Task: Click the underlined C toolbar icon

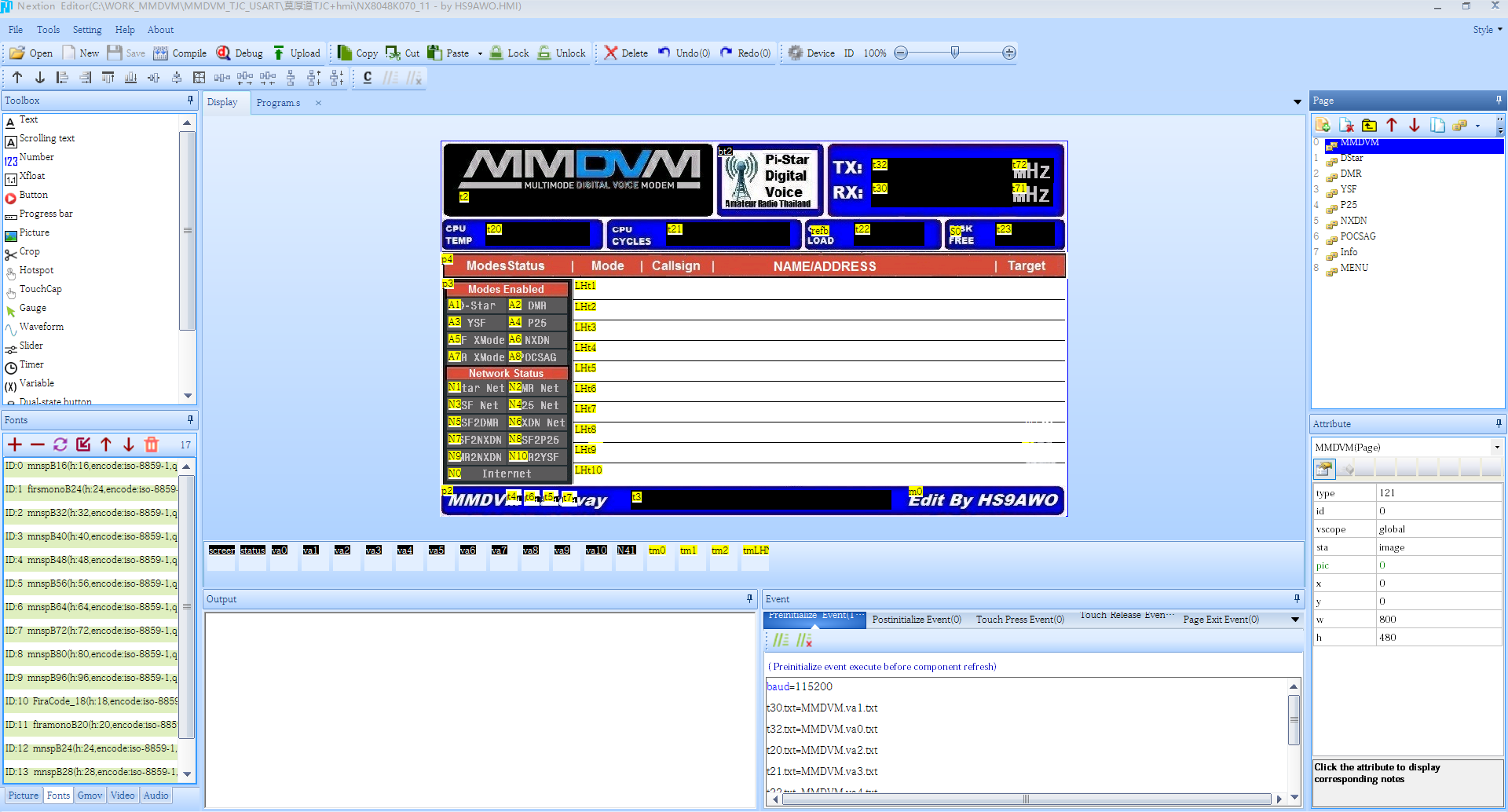Action: point(368,78)
